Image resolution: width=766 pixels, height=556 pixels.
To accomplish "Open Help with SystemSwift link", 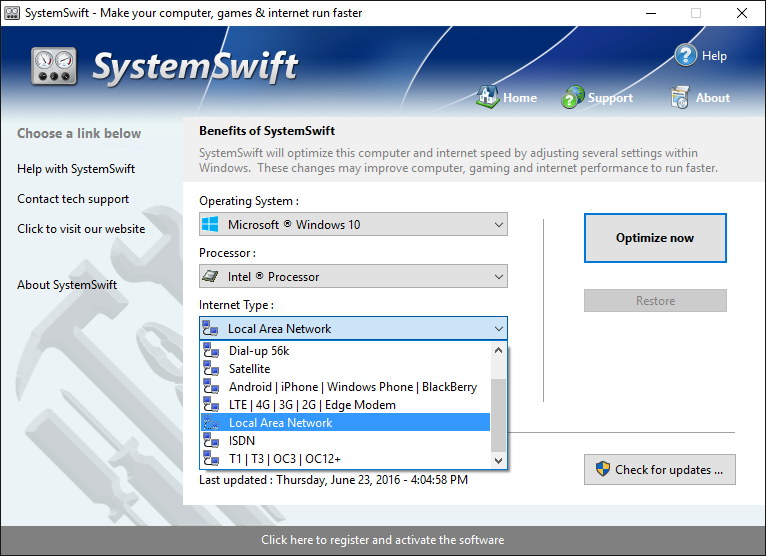I will coord(76,169).
